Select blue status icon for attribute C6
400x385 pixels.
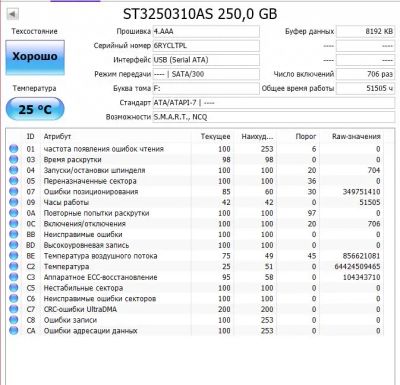(x=14, y=298)
